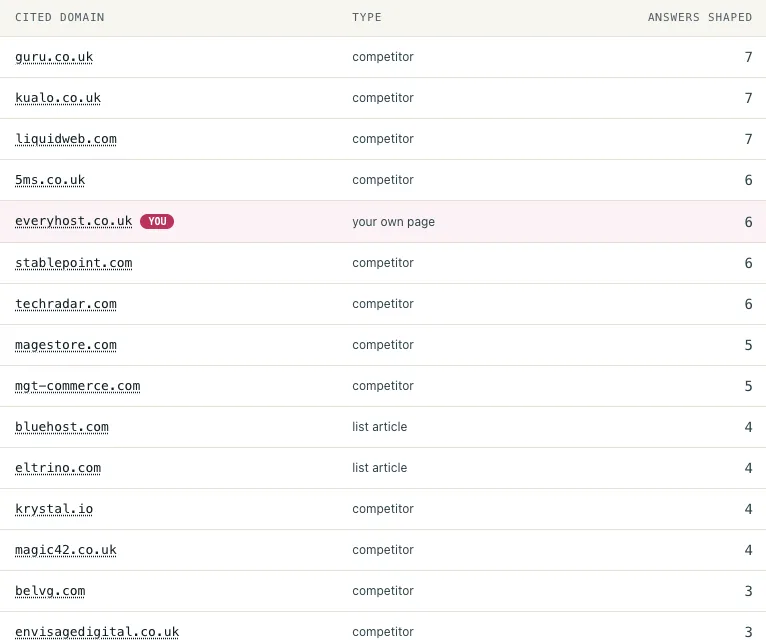
Task: Click answers count 5 in magestore.com row
Action: click(748, 345)
